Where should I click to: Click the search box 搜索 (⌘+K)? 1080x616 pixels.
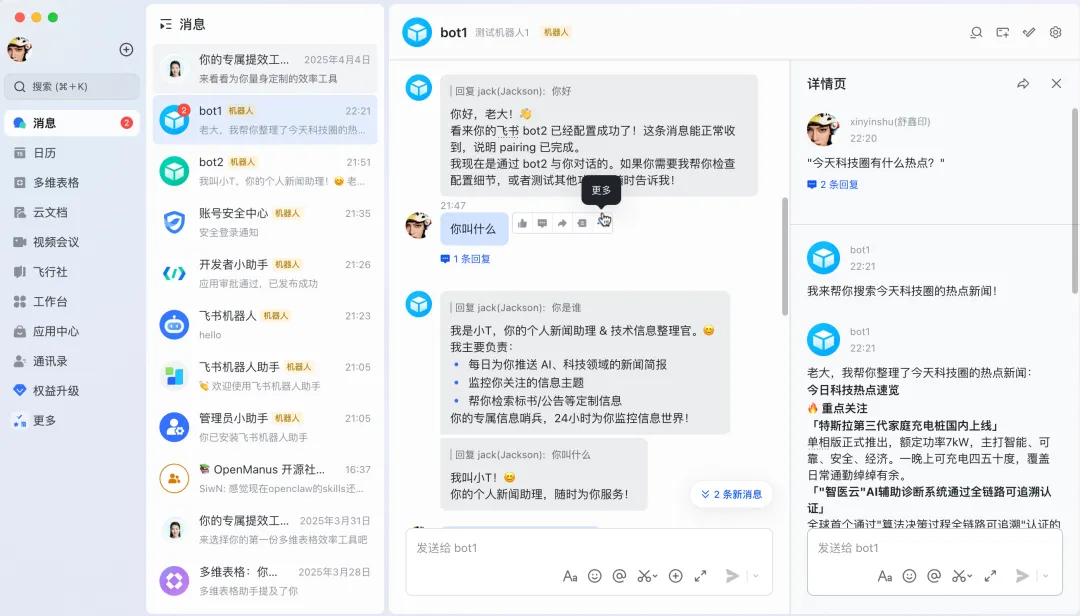pos(72,86)
